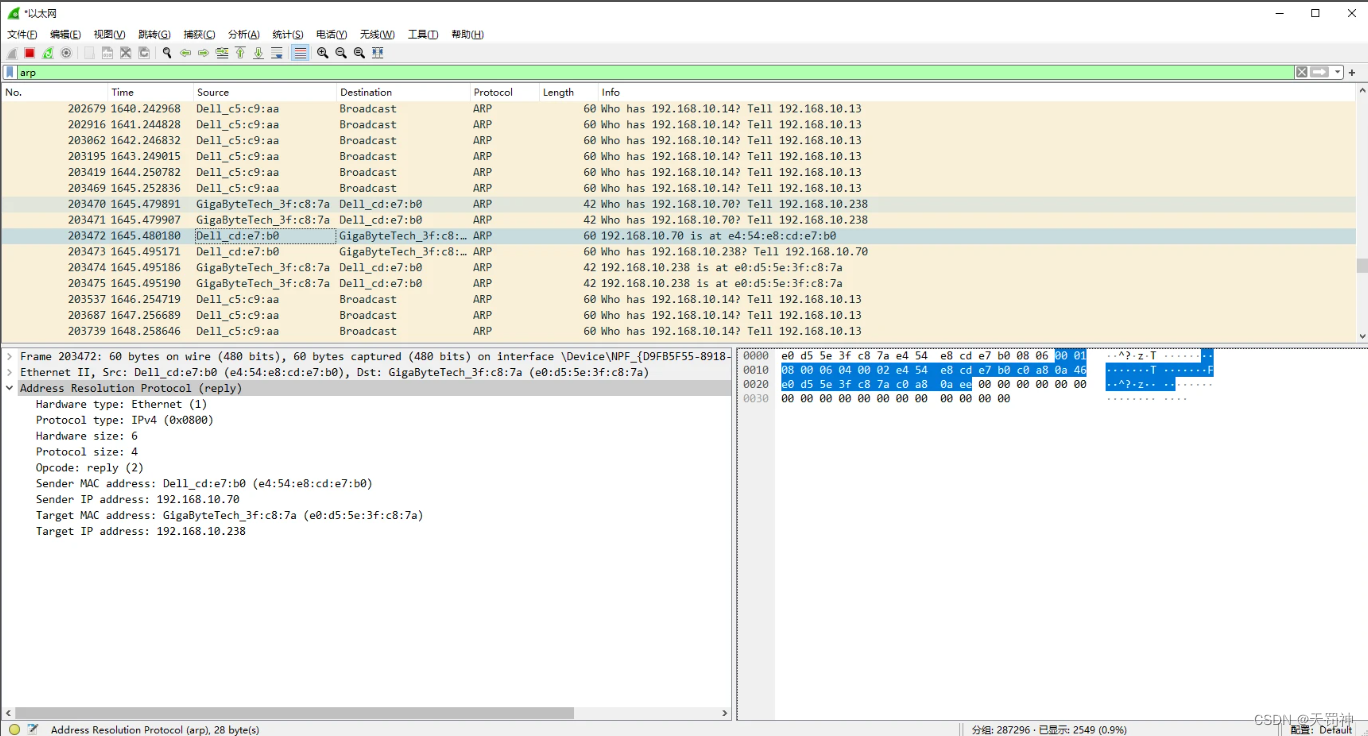Apply display filter arrow button
1368x736 pixels.
(x=1319, y=72)
